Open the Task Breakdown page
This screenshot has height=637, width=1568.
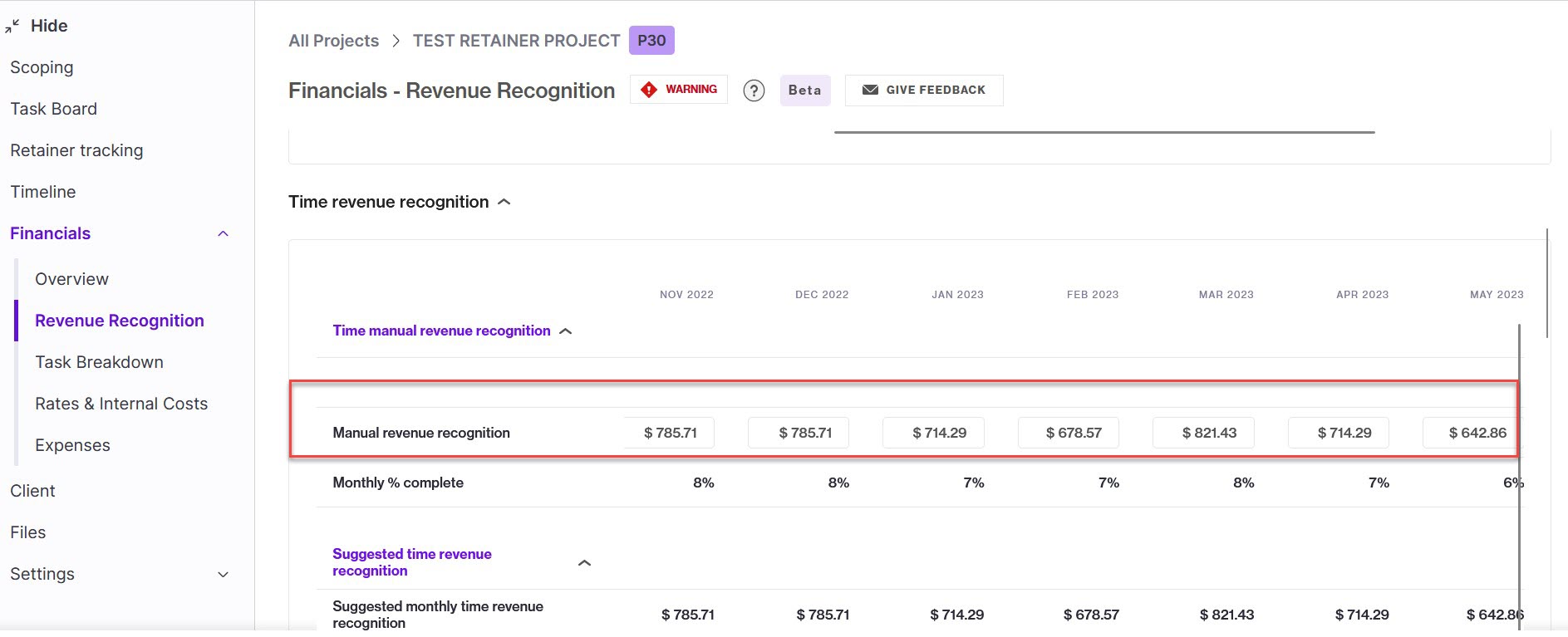coord(99,362)
